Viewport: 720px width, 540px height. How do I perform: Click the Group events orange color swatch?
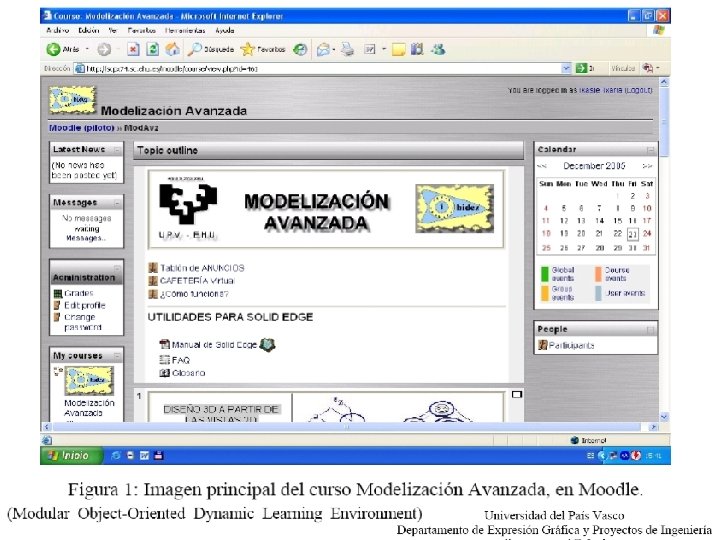pos(545,293)
